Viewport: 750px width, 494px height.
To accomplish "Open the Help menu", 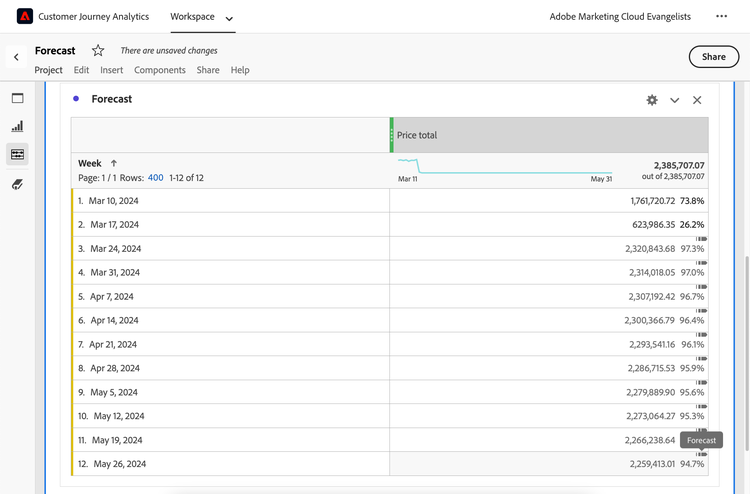I will (x=240, y=70).
